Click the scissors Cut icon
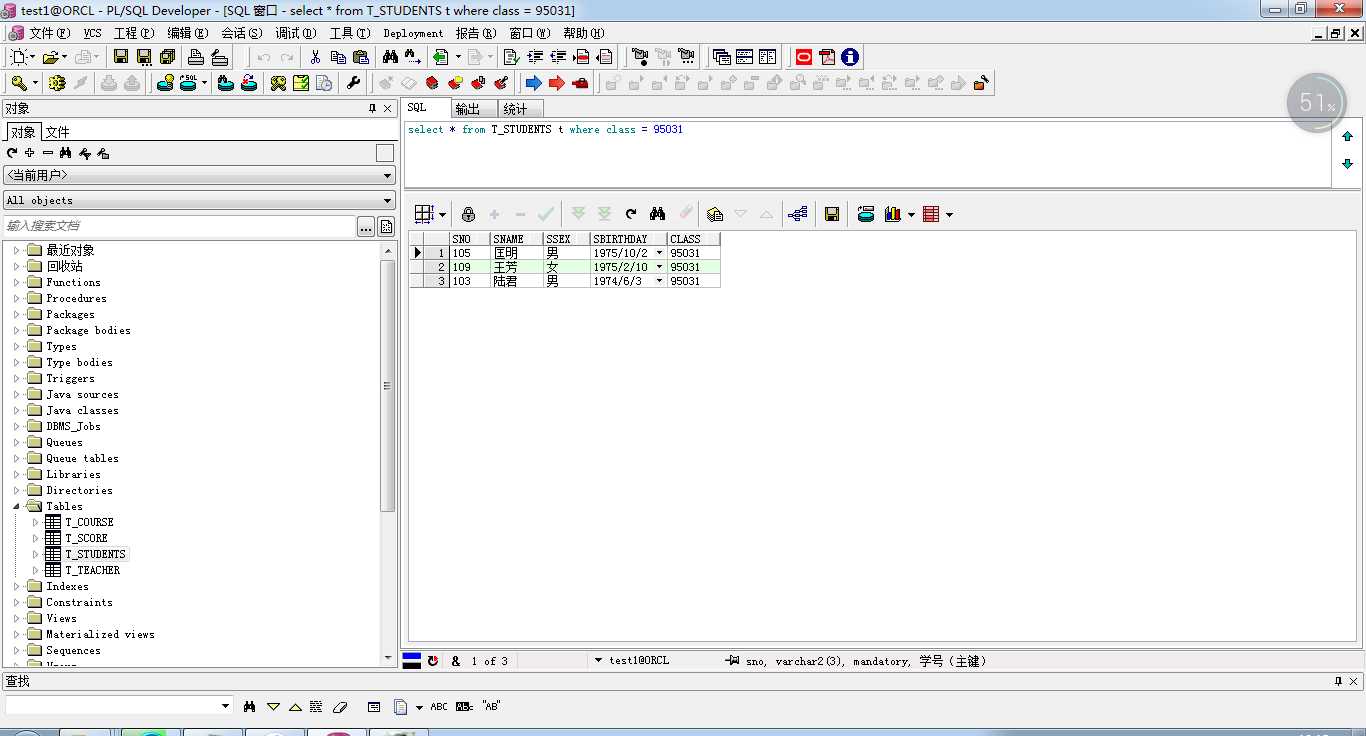 (x=315, y=58)
